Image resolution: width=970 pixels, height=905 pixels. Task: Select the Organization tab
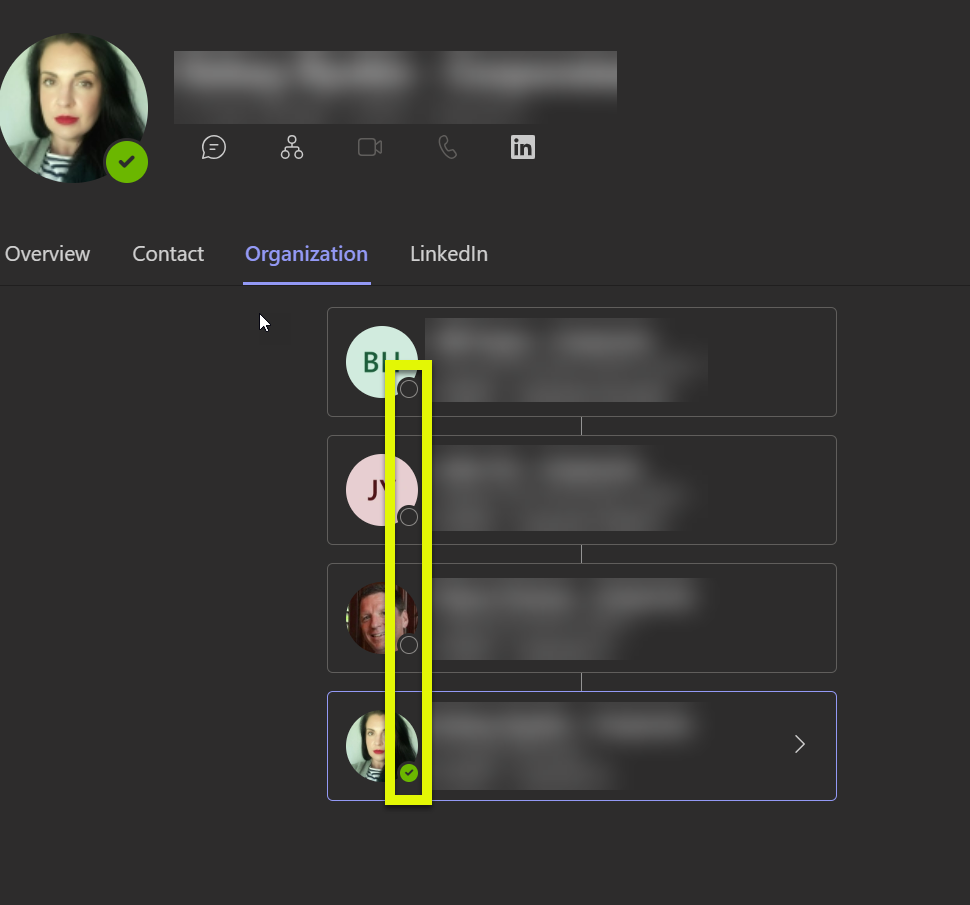[306, 253]
